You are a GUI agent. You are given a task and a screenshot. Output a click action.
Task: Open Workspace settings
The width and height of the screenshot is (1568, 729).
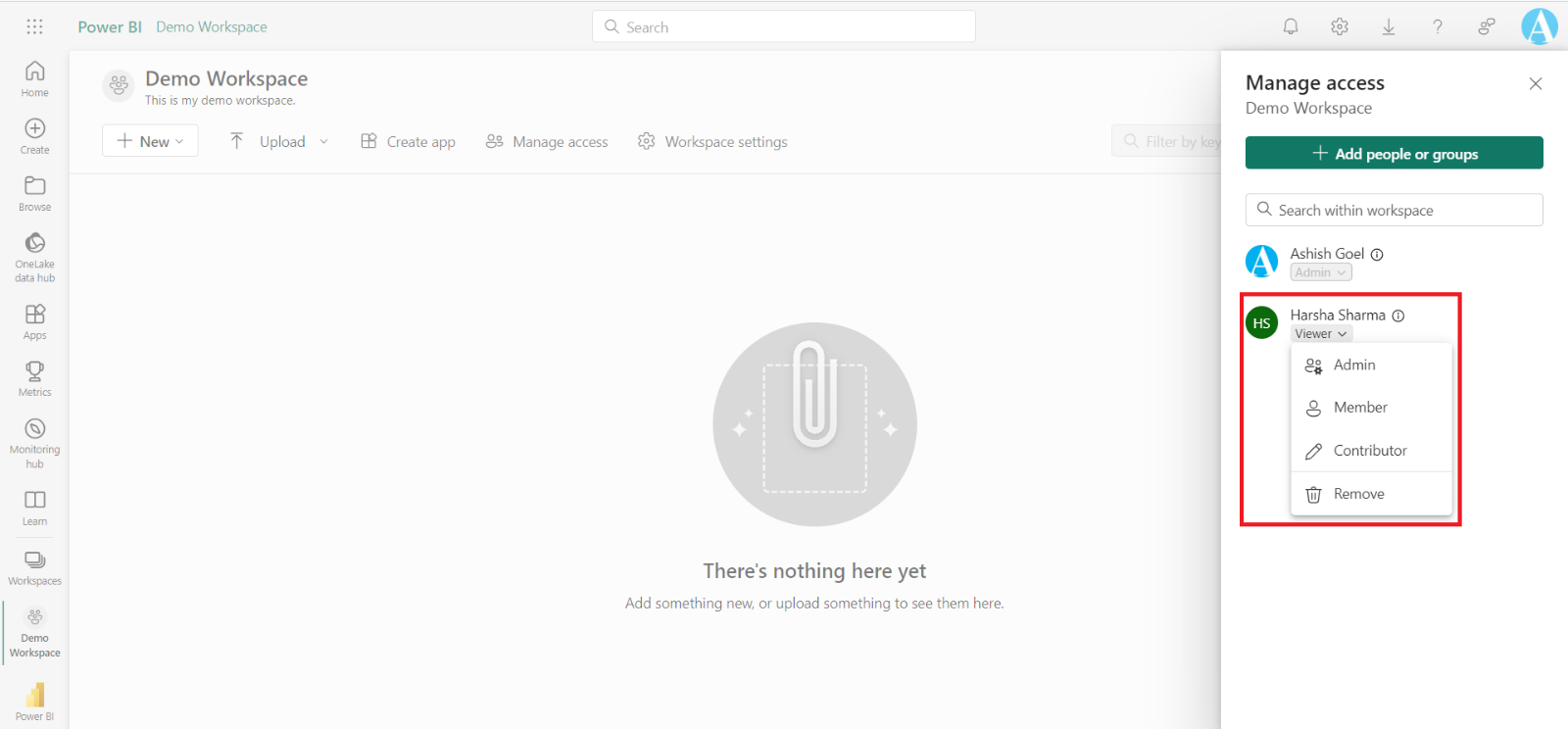(x=712, y=142)
